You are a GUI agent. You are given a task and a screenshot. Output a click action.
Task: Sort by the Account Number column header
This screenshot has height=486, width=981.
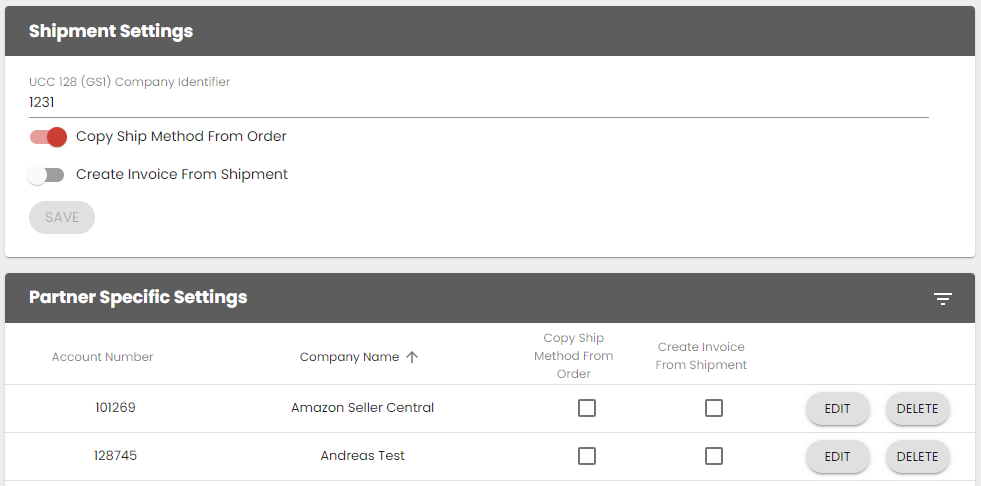point(102,357)
